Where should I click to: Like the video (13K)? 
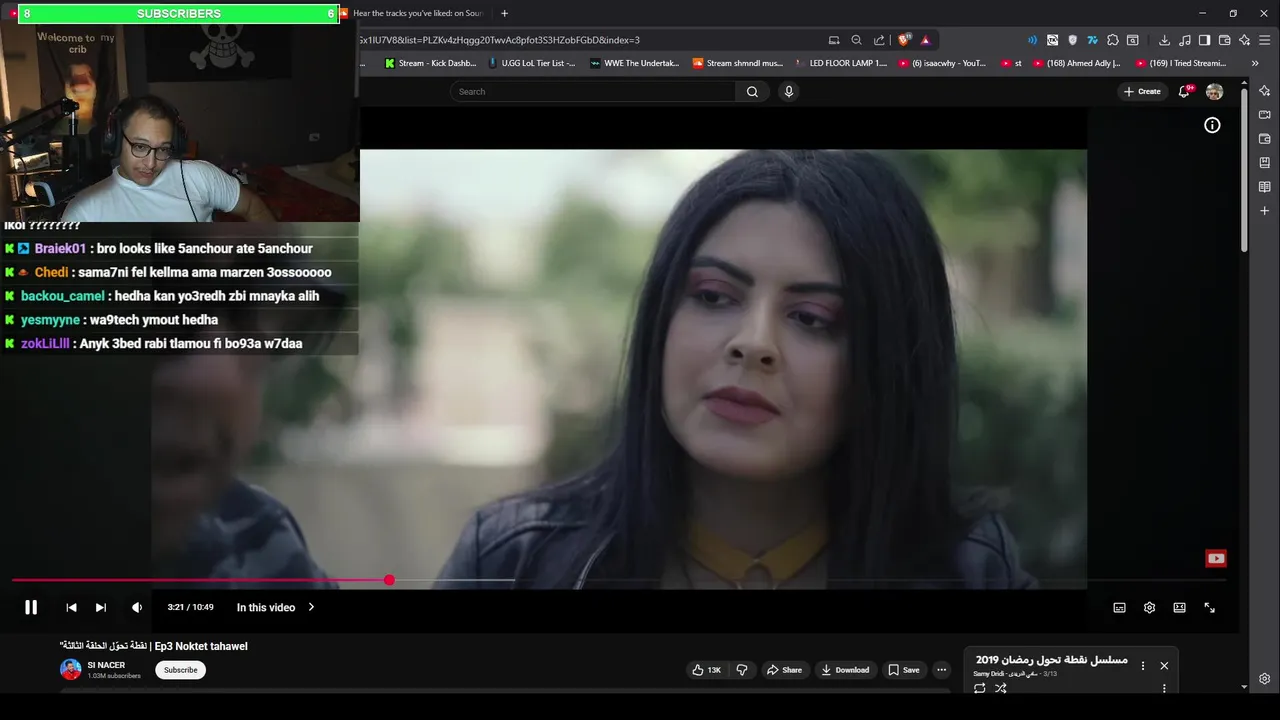(706, 670)
